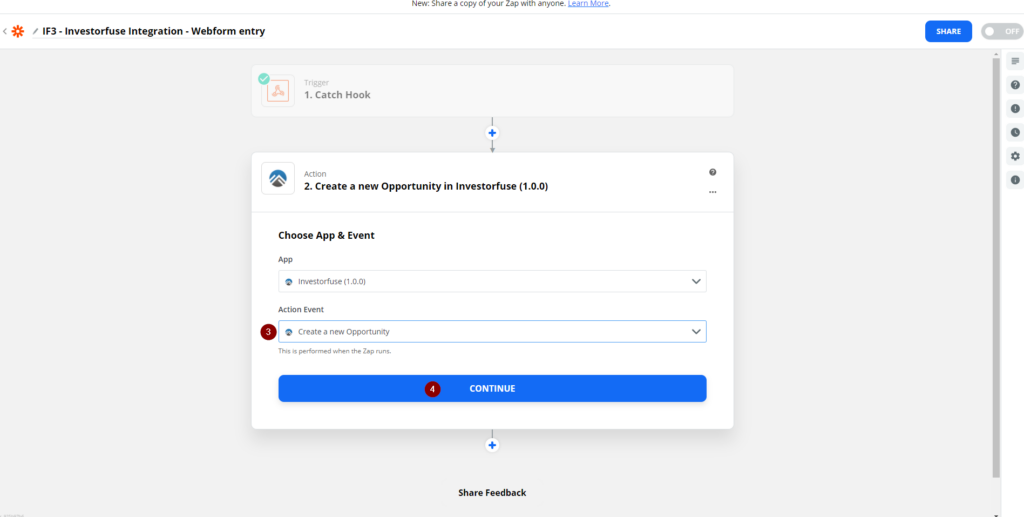Screen dimensions: 1024x517
Task: Click the SHARE button
Action: (x=948, y=31)
